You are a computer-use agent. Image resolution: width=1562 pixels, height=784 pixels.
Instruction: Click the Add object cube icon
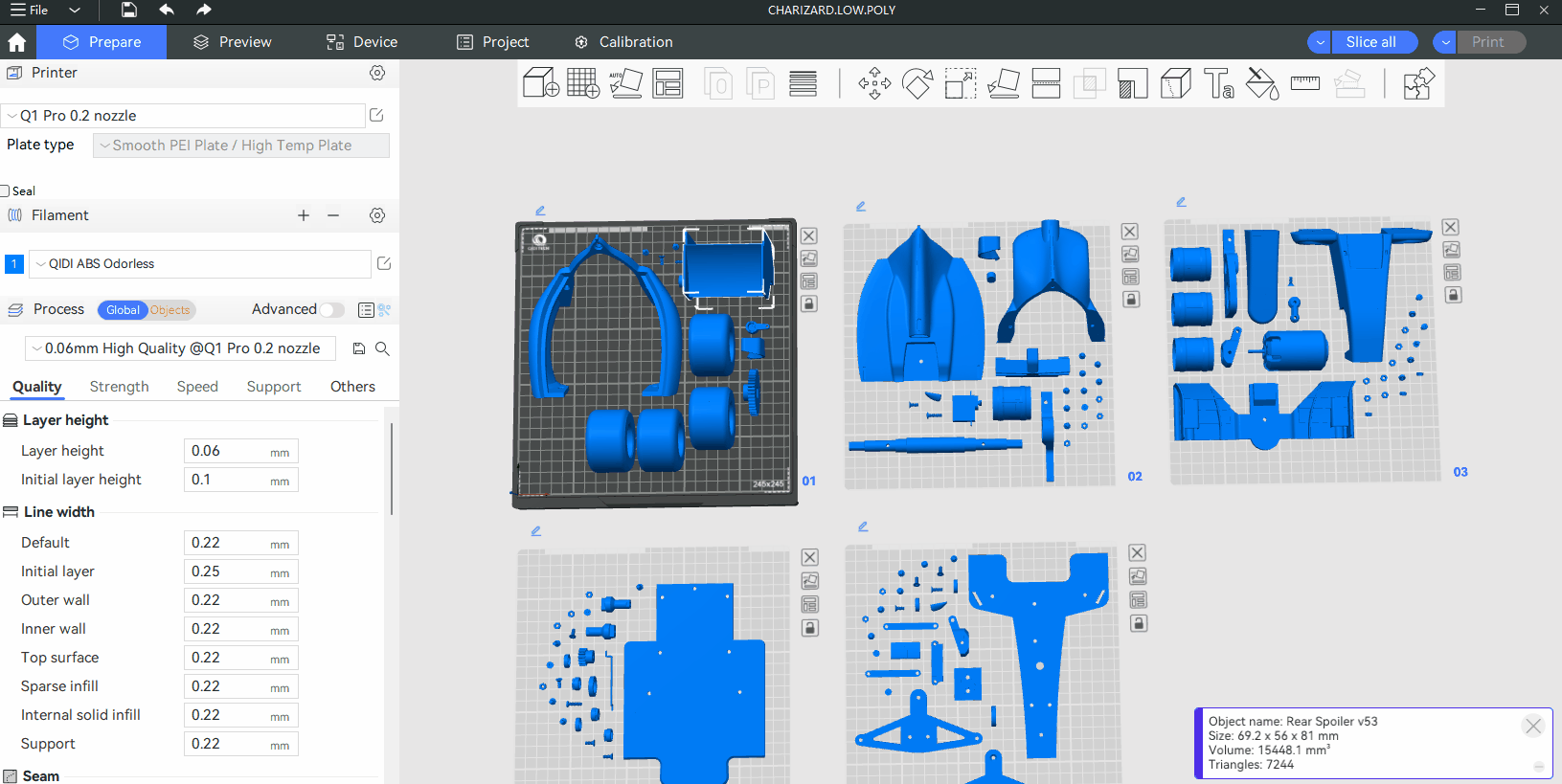[x=540, y=83]
